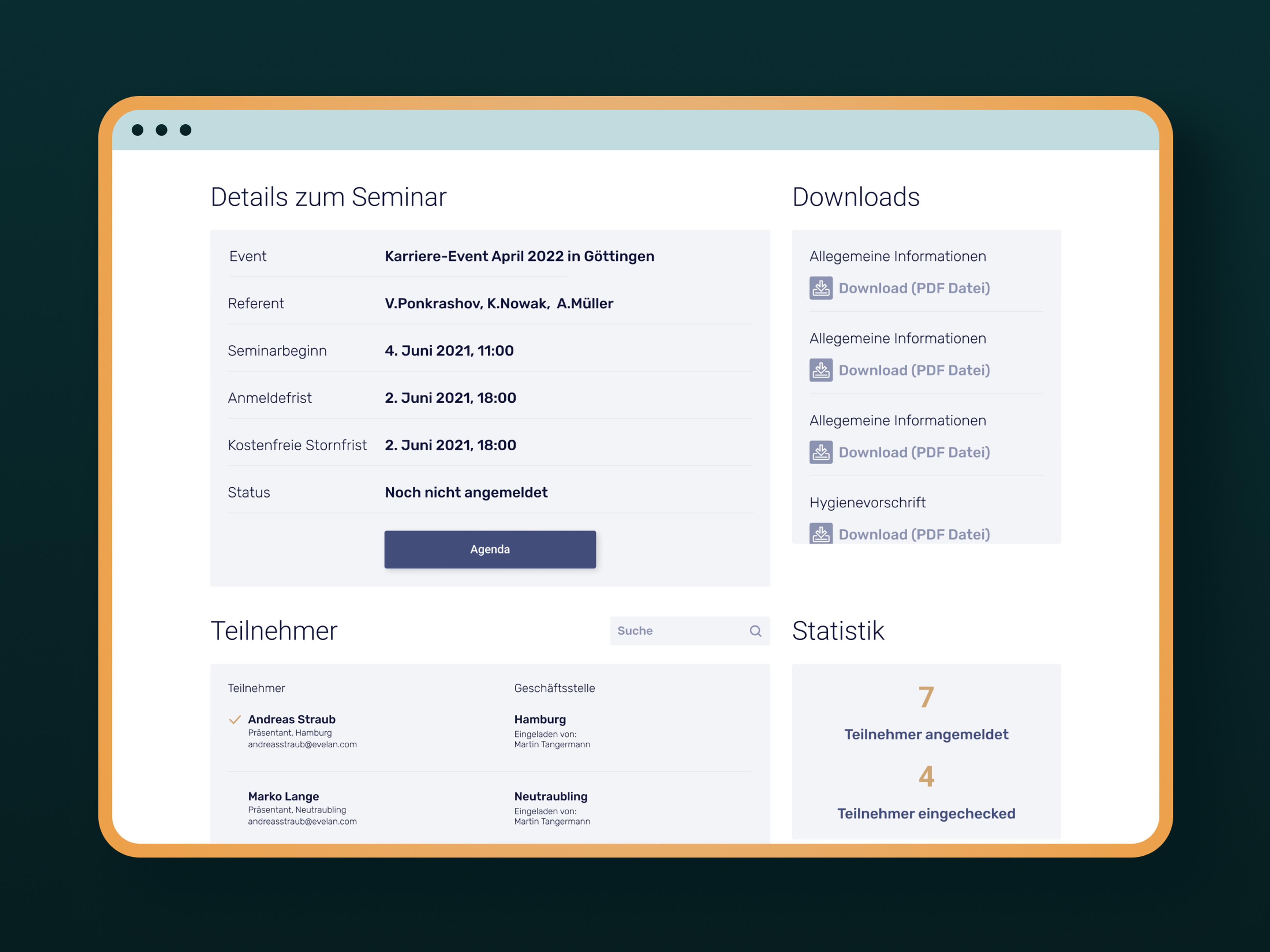Viewport: 1270px width, 952px height.
Task: Select participant Marko Lange
Action: pyautogui.click(x=284, y=796)
